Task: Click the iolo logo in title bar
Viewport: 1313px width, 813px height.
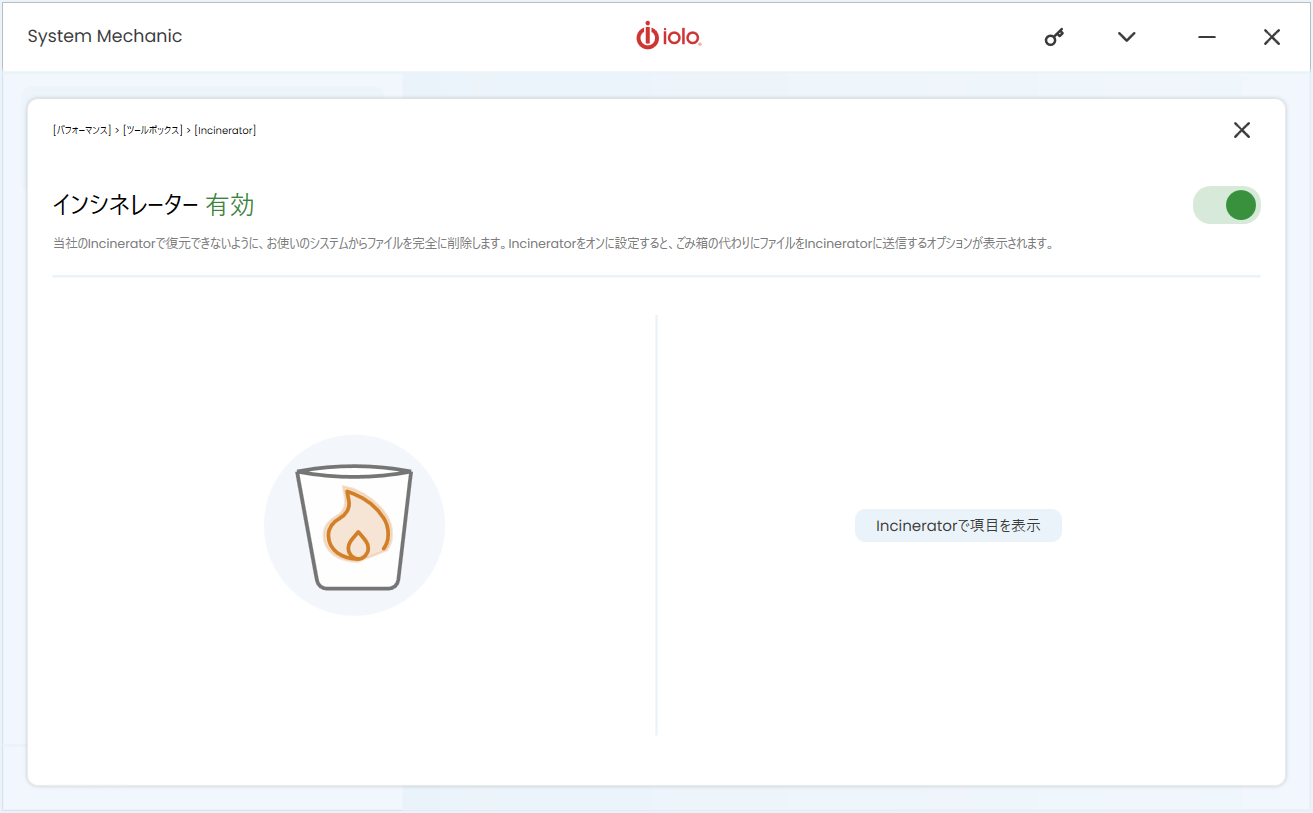Action: tap(668, 37)
